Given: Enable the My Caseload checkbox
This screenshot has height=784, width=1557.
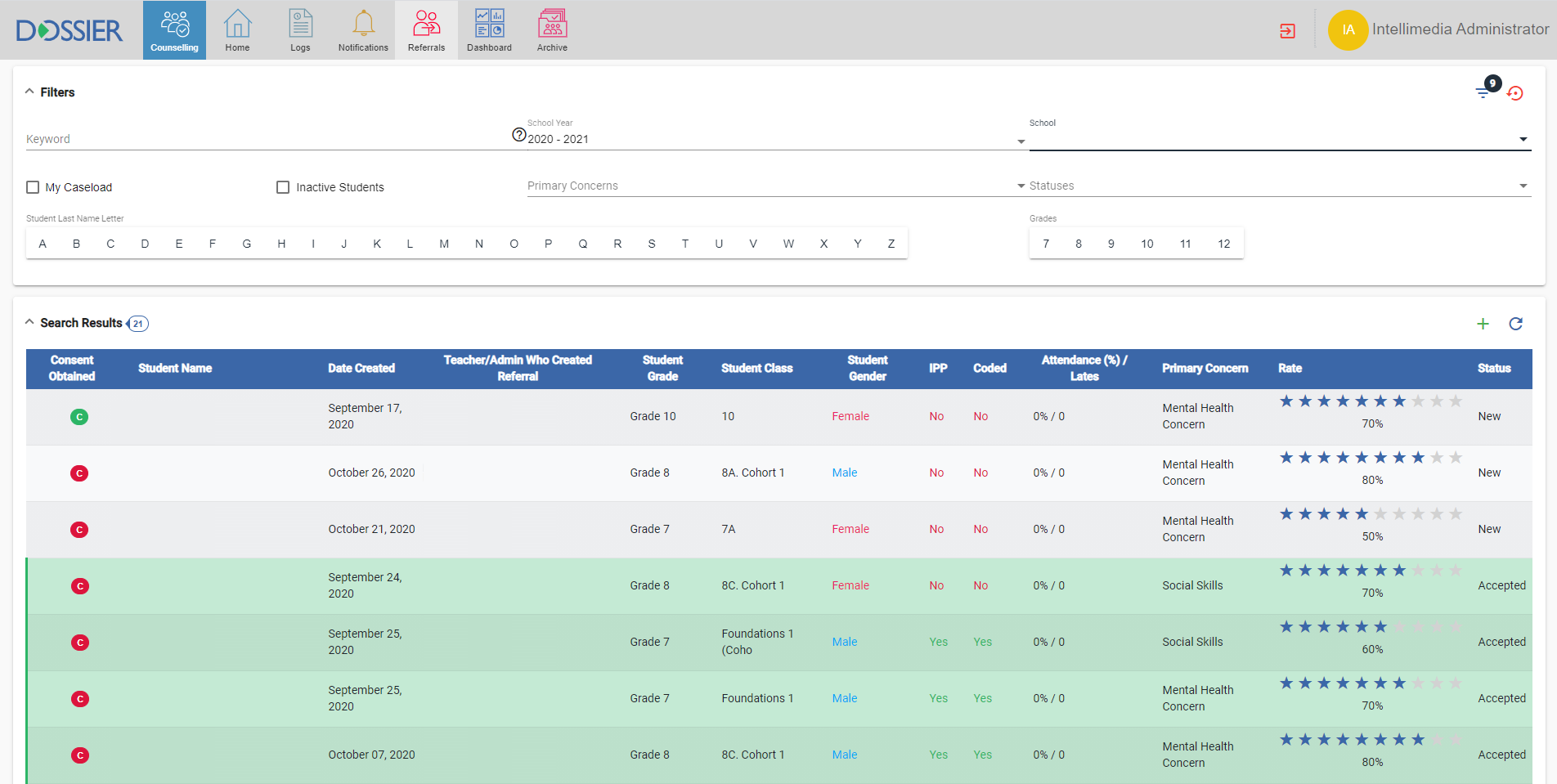Looking at the screenshot, I should (x=33, y=187).
